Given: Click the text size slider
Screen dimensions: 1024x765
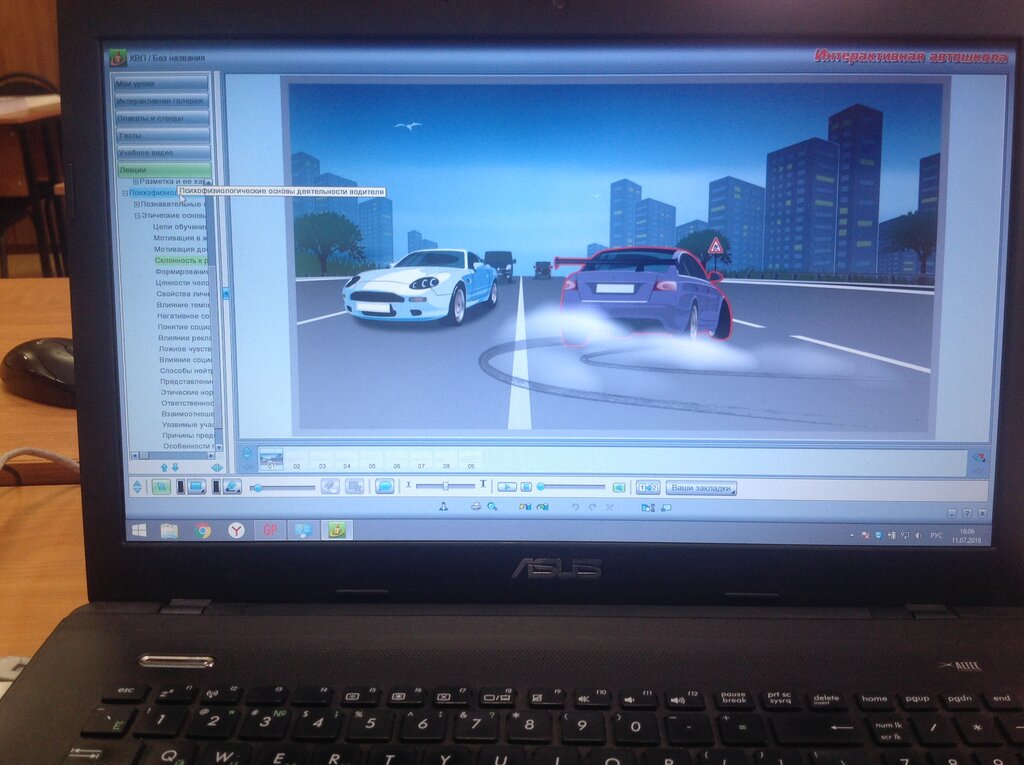Looking at the screenshot, I should pos(445,485).
